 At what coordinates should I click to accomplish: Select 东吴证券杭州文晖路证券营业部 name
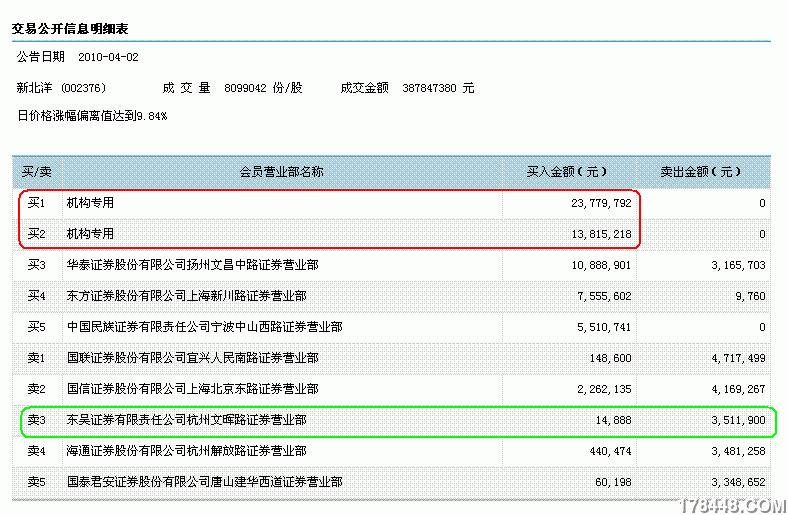tap(186, 420)
